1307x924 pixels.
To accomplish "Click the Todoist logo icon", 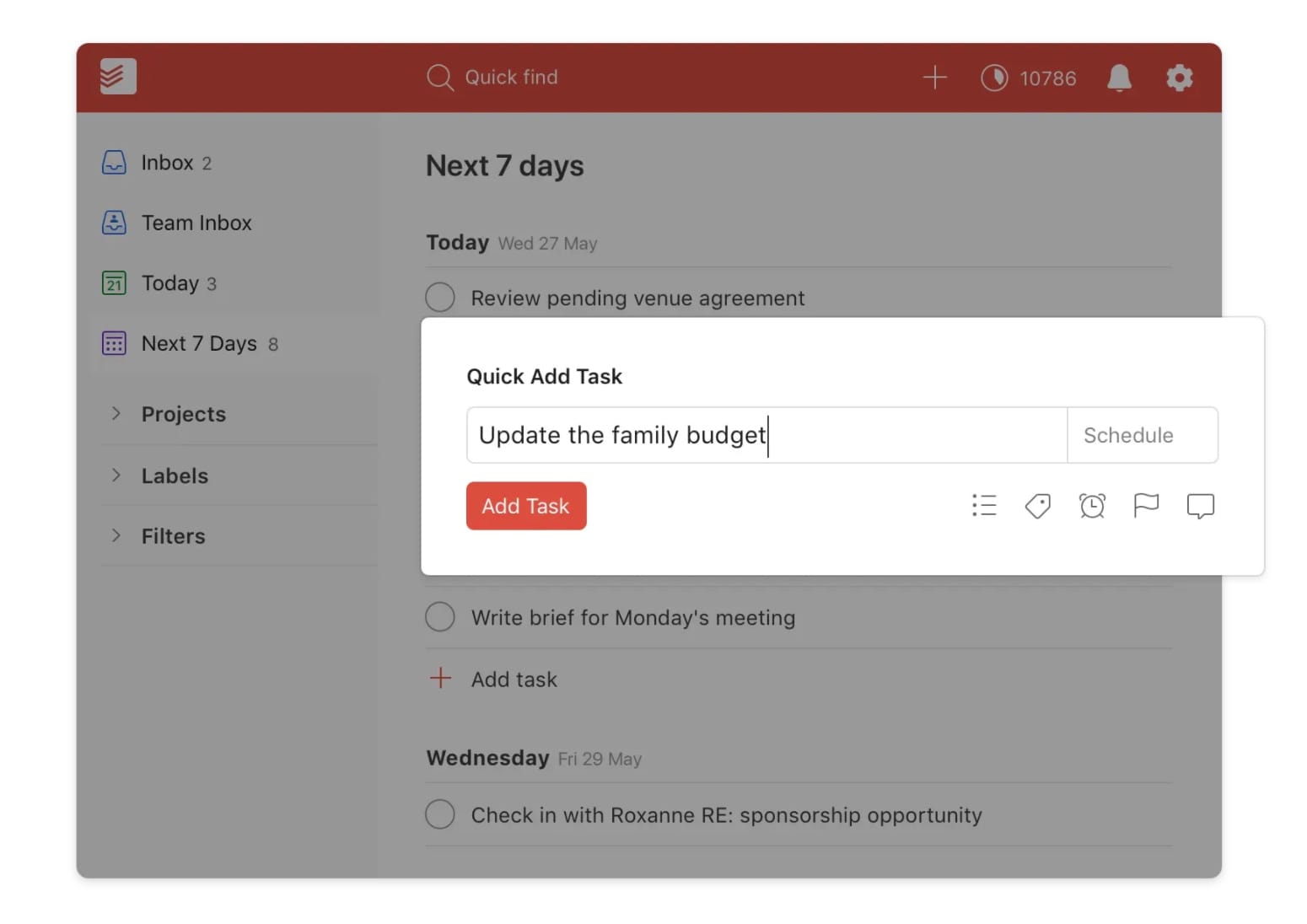I will tap(118, 77).
